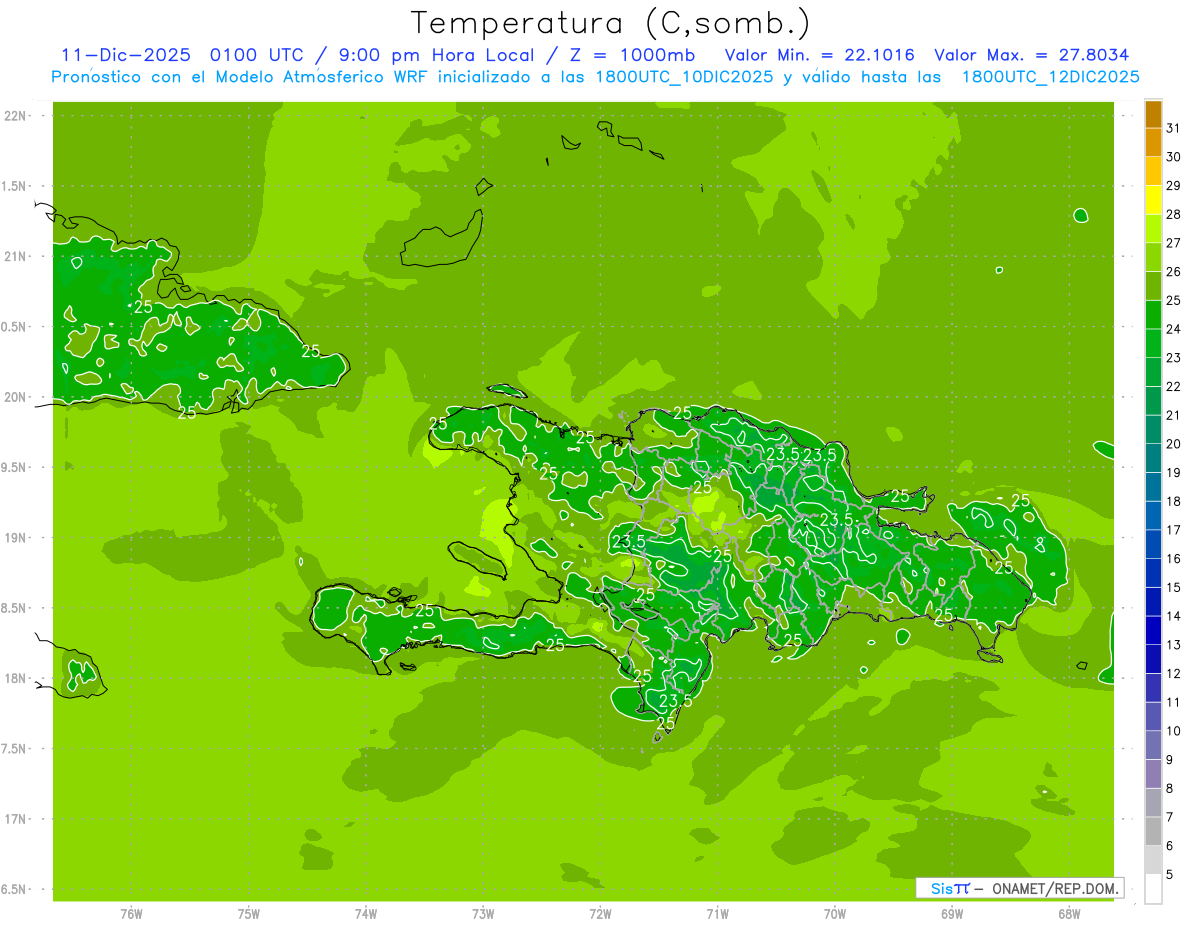Viewport: 1200px width, 927px height.
Task: Click the 'ONAMET/REP.DOM.' credit label
Action: tap(1053, 888)
